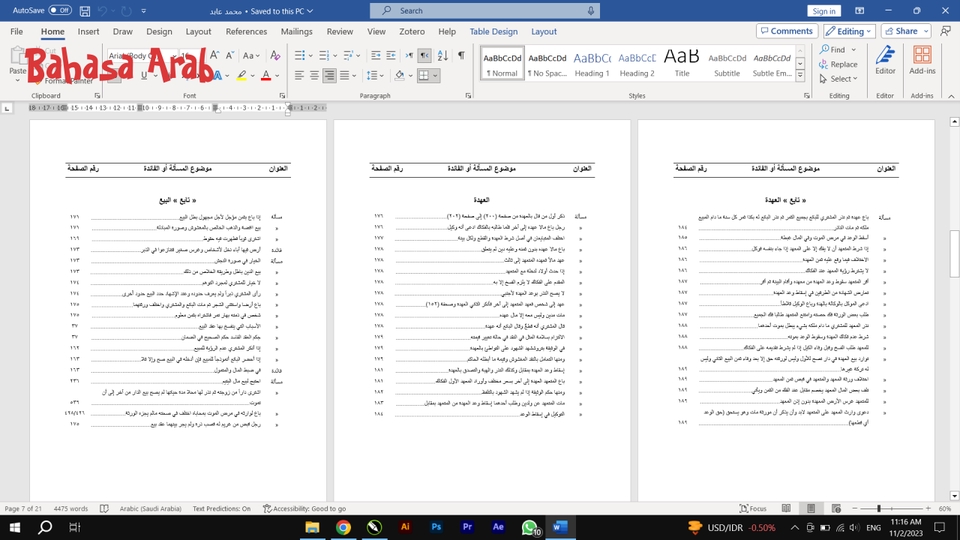Screen dimensions: 960x540
Task: Open the multilevel list icon
Action: (x=348, y=55)
